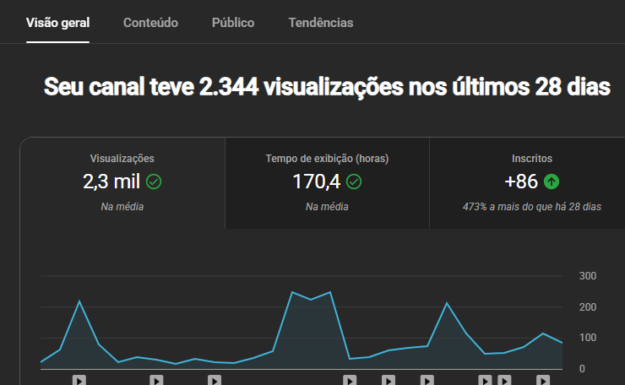Image resolution: width=625 pixels, height=385 pixels.
Task: Click the third video marker from the left
Action: pos(214,380)
